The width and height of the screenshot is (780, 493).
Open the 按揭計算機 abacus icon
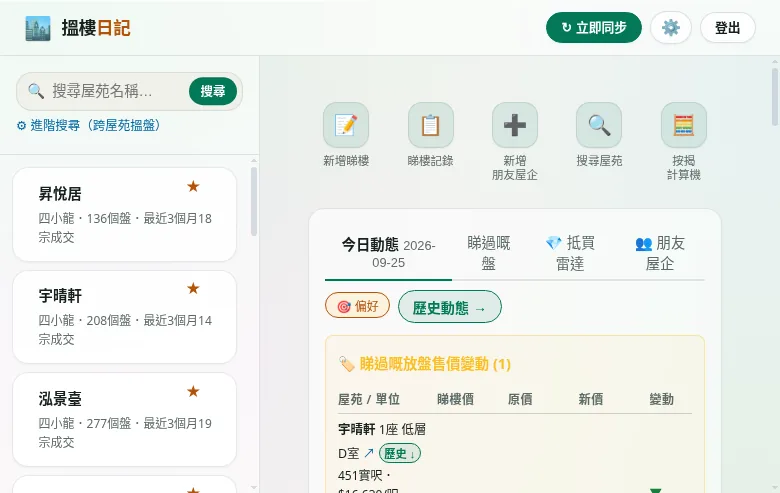[683, 125]
